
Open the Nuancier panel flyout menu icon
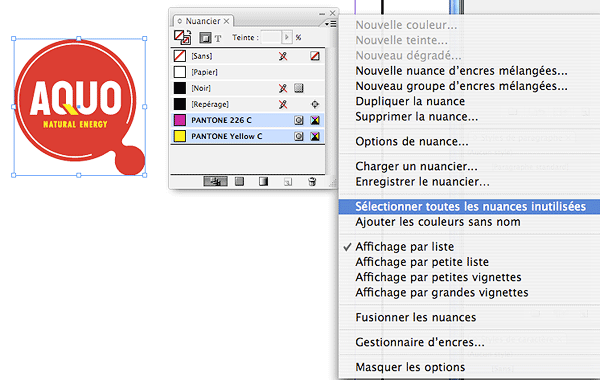point(331,24)
